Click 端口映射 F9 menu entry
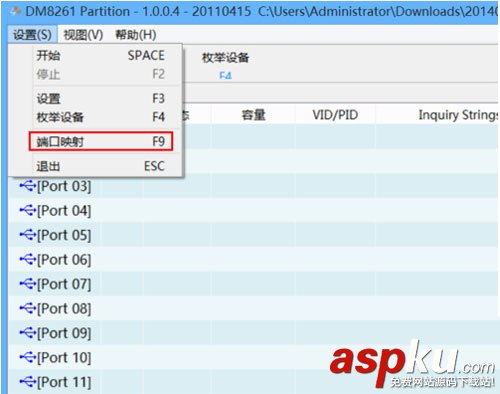The image size is (500, 394). [x=100, y=141]
